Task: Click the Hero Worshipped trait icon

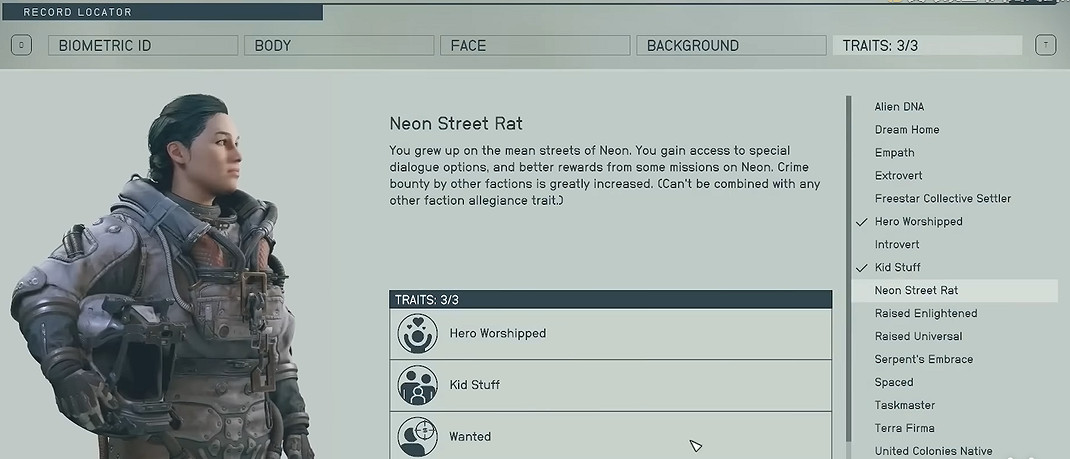Action: 417,334
